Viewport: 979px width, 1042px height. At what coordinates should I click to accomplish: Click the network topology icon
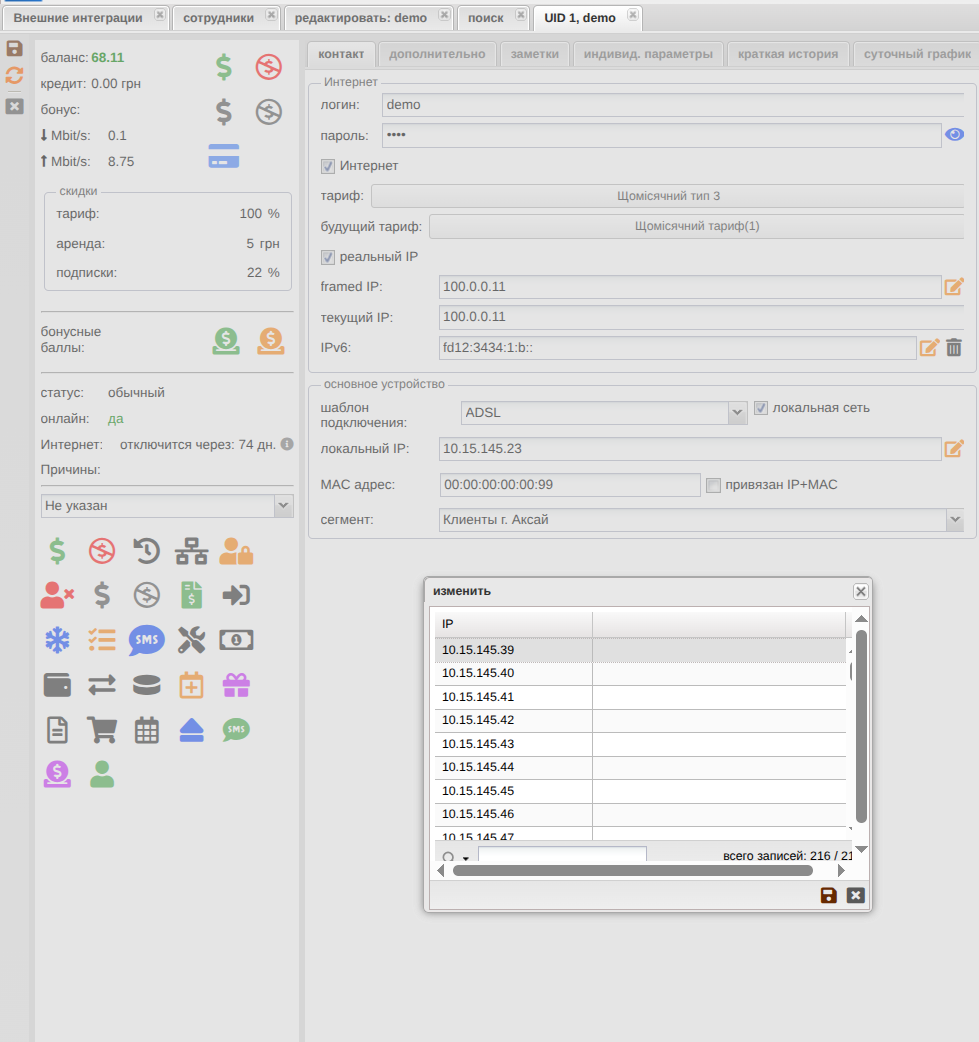191,551
